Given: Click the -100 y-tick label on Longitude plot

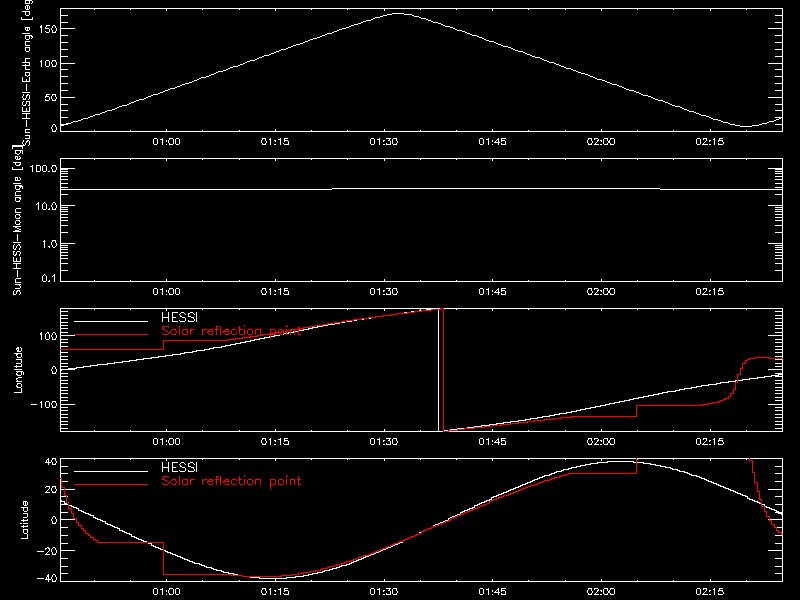Looking at the screenshot, I should pyautogui.click(x=44, y=405).
